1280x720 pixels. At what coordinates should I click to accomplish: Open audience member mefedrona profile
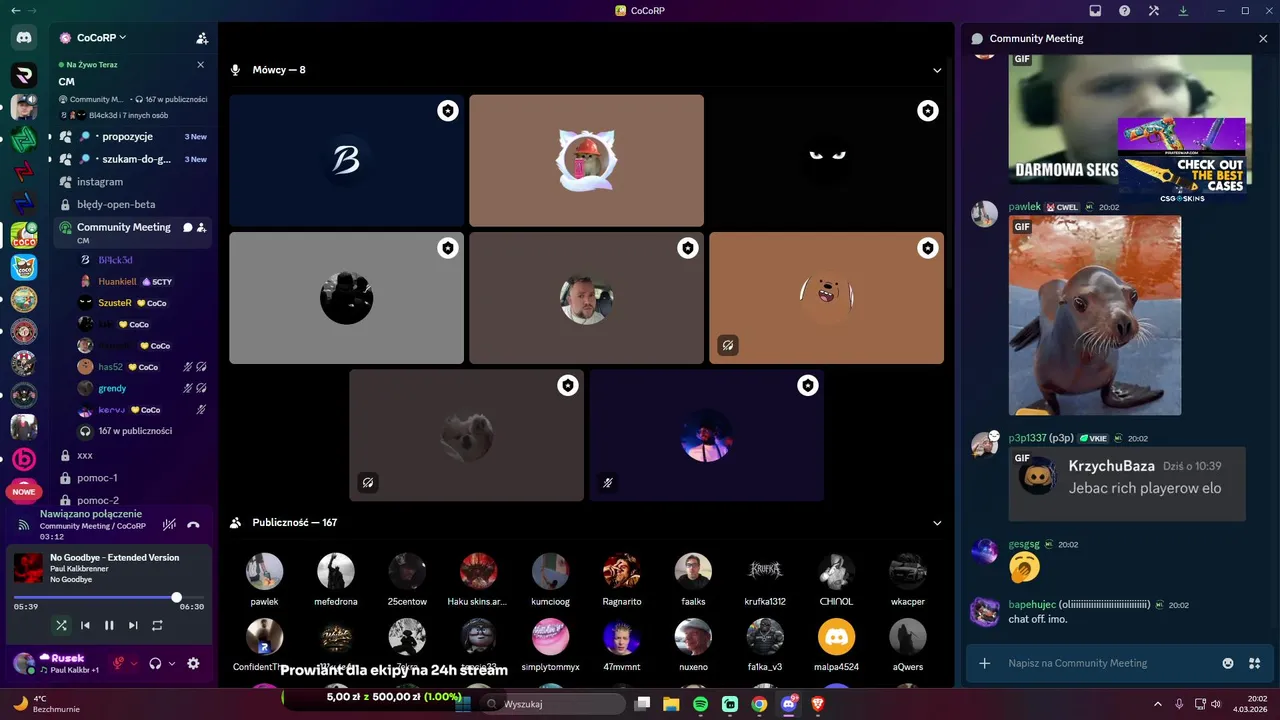coord(336,579)
